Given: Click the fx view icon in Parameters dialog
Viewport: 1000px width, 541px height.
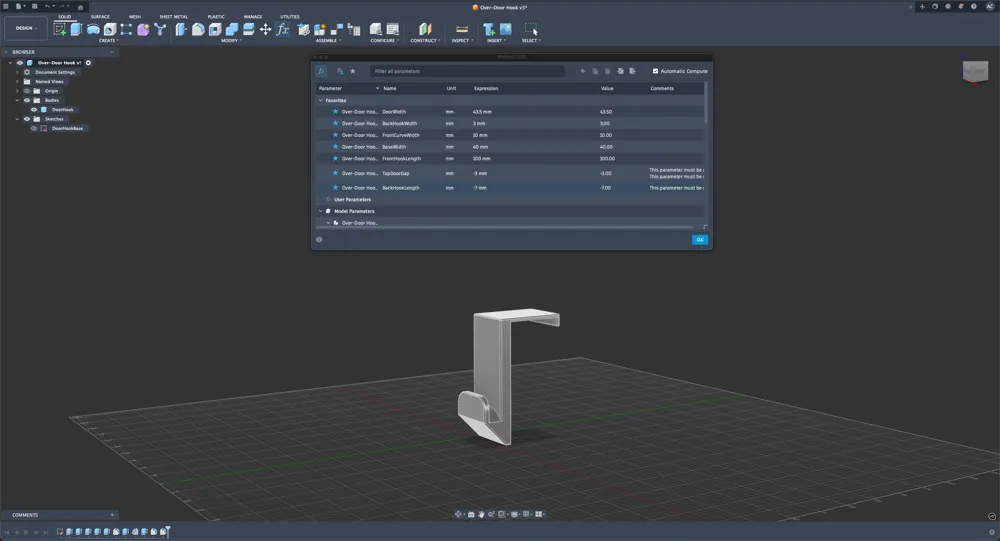Looking at the screenshot, I should point(321,71).
